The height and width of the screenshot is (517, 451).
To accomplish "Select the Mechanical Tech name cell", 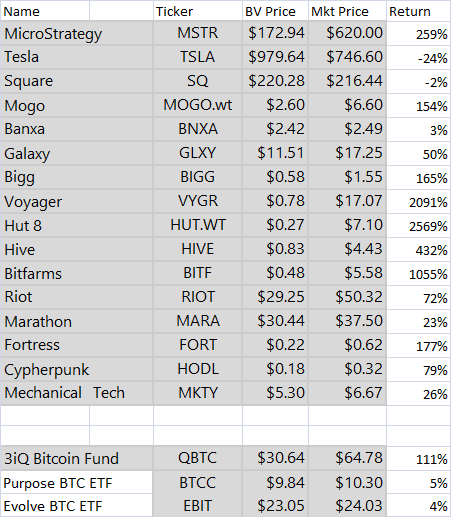I will point(77,393).
